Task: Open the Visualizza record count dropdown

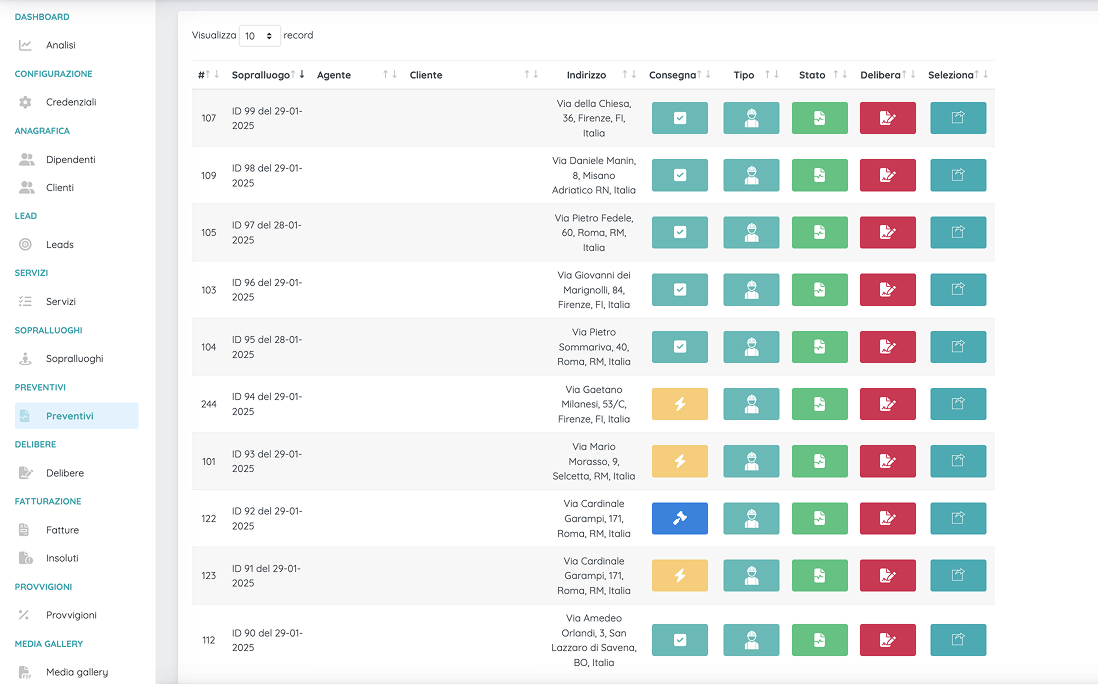Action: tap(259, 36)
